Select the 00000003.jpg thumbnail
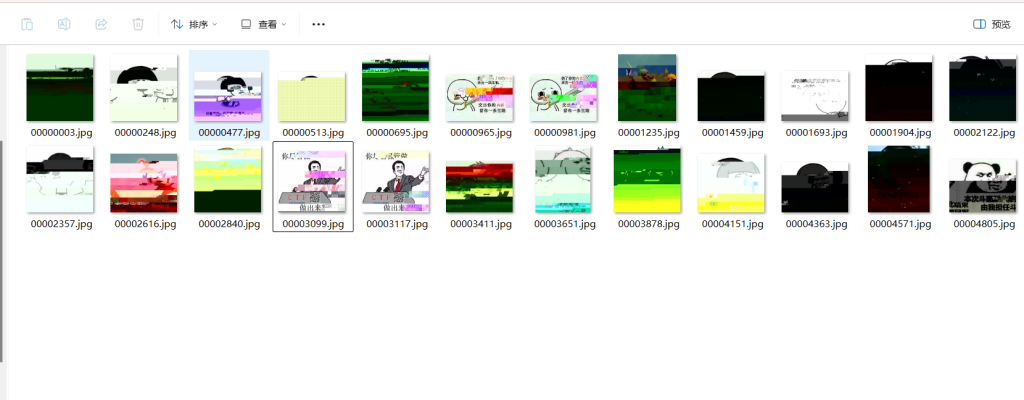The height and width of the screenshot is (400, 1024). point(60,89)
